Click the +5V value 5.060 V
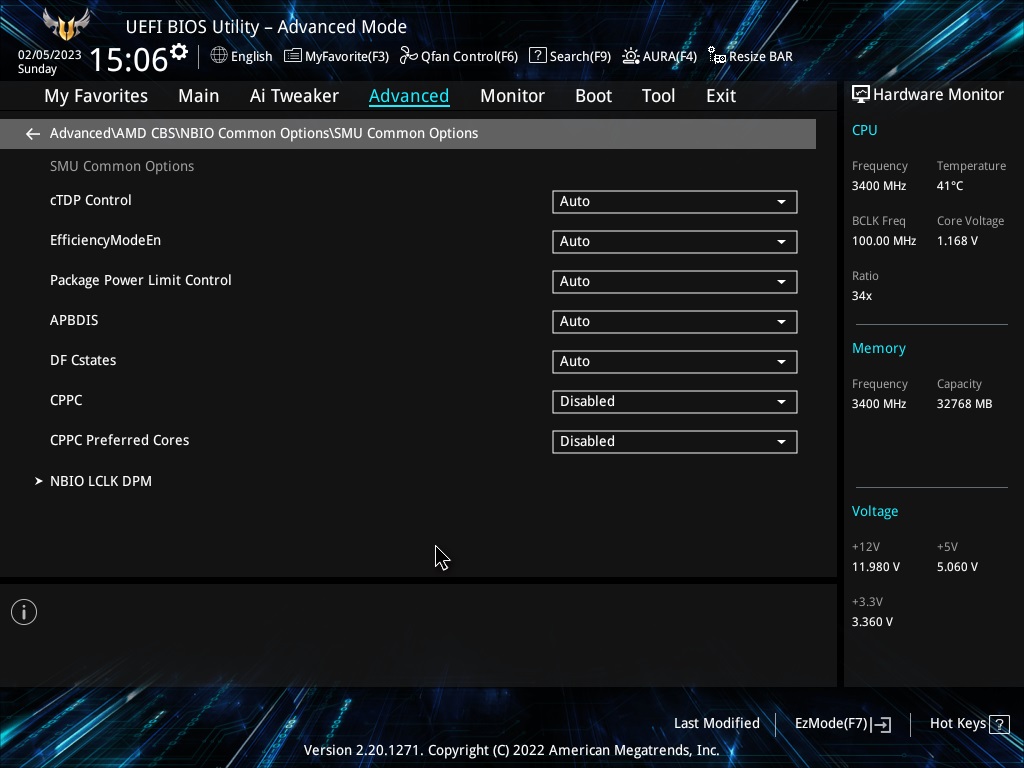Screen dimensions: 1024x768 pyautogui.click(x=957, y=567)
